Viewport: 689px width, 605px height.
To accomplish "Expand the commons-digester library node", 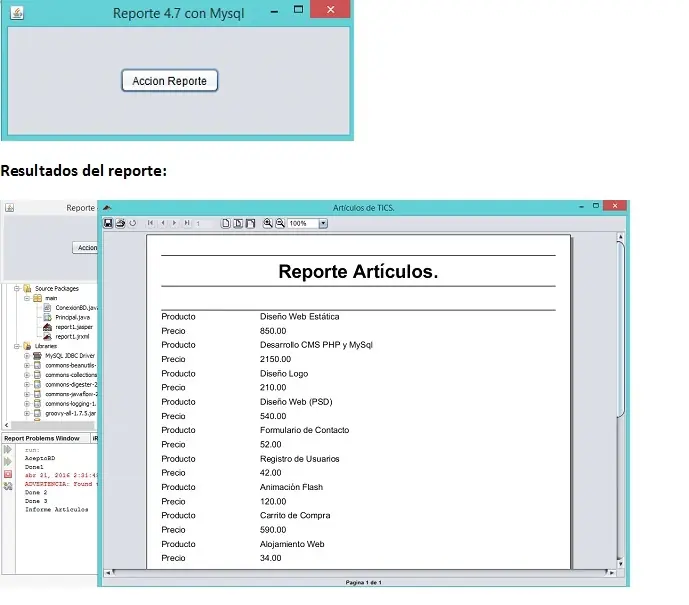I will tap(27, 385).
